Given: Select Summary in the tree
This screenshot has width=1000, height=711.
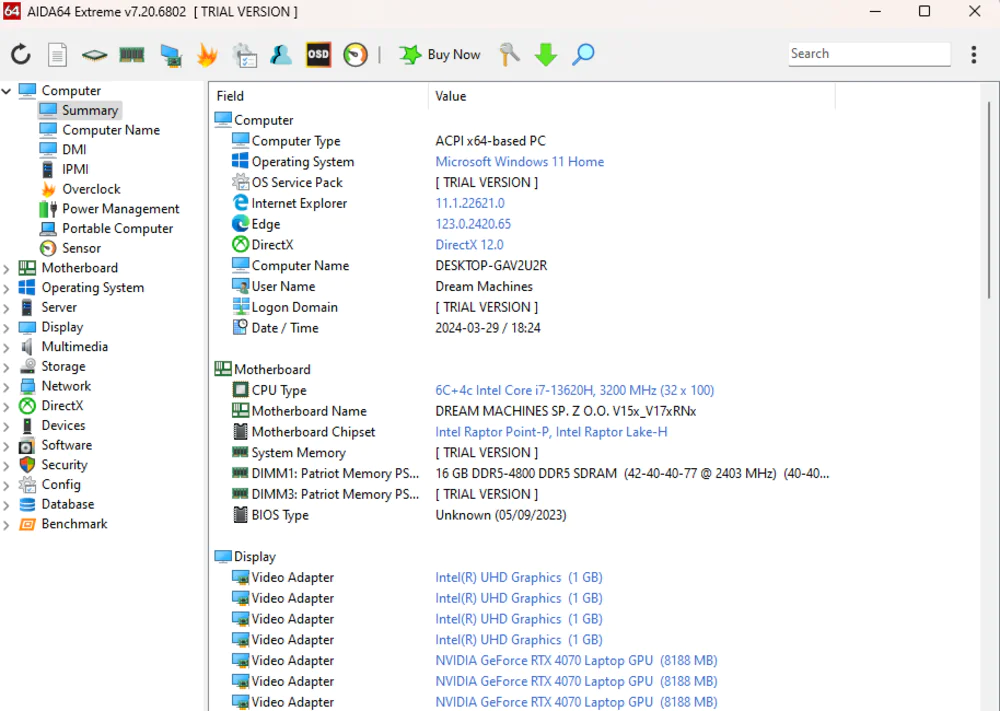Looking at the screenshot, I should 79,110.
